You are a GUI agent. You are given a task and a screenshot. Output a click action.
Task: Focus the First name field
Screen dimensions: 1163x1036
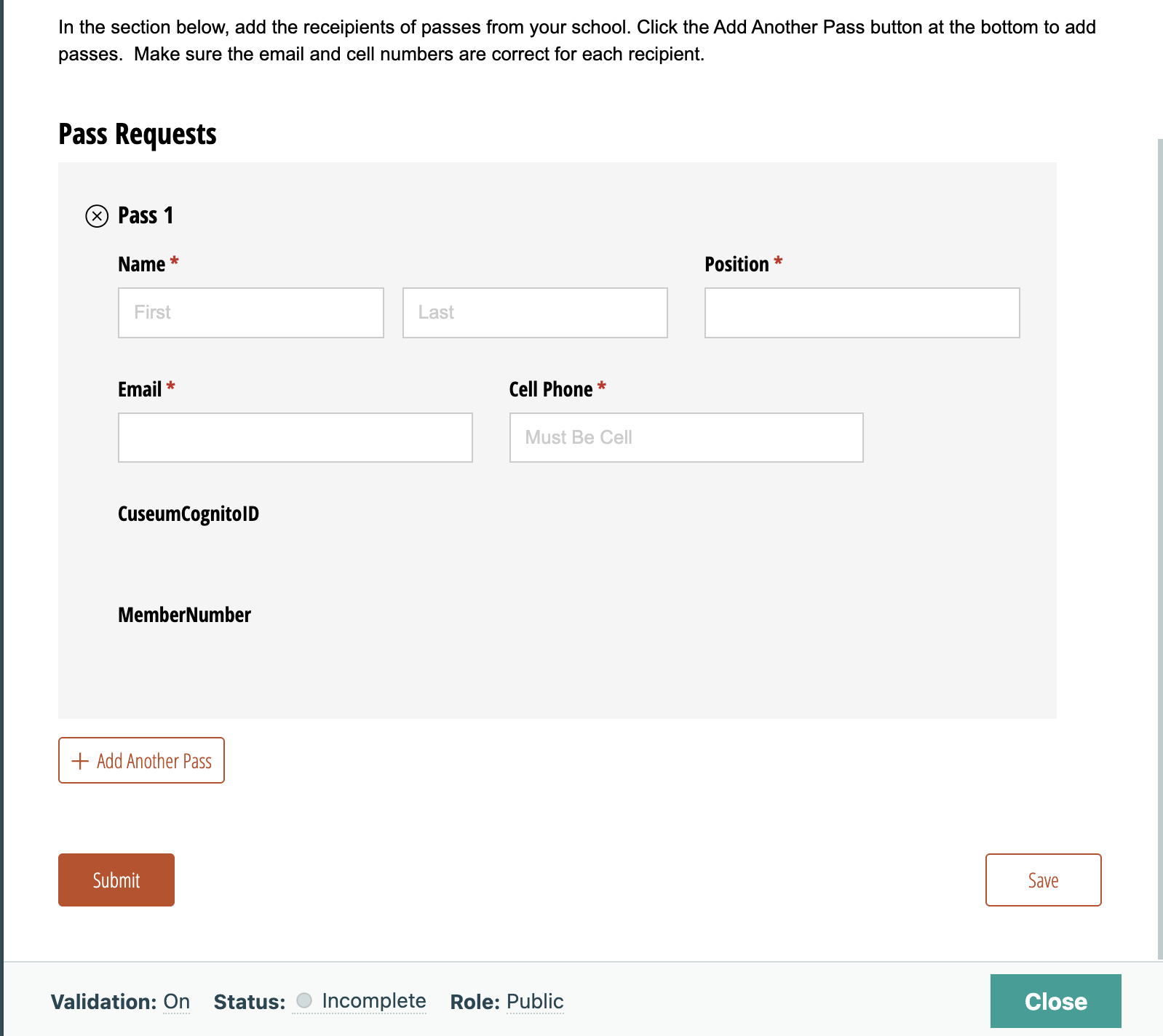pyautogui.click(x=250, y=313)
